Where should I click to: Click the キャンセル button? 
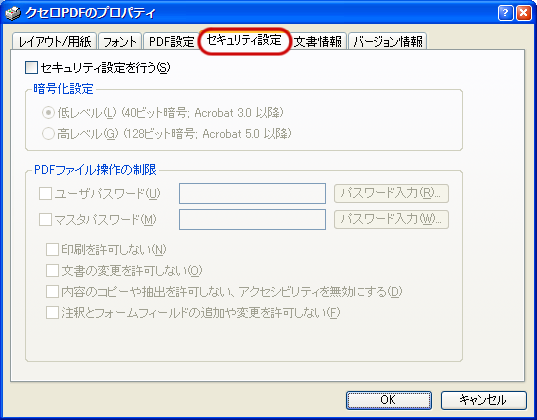click(x=483, y=400)
